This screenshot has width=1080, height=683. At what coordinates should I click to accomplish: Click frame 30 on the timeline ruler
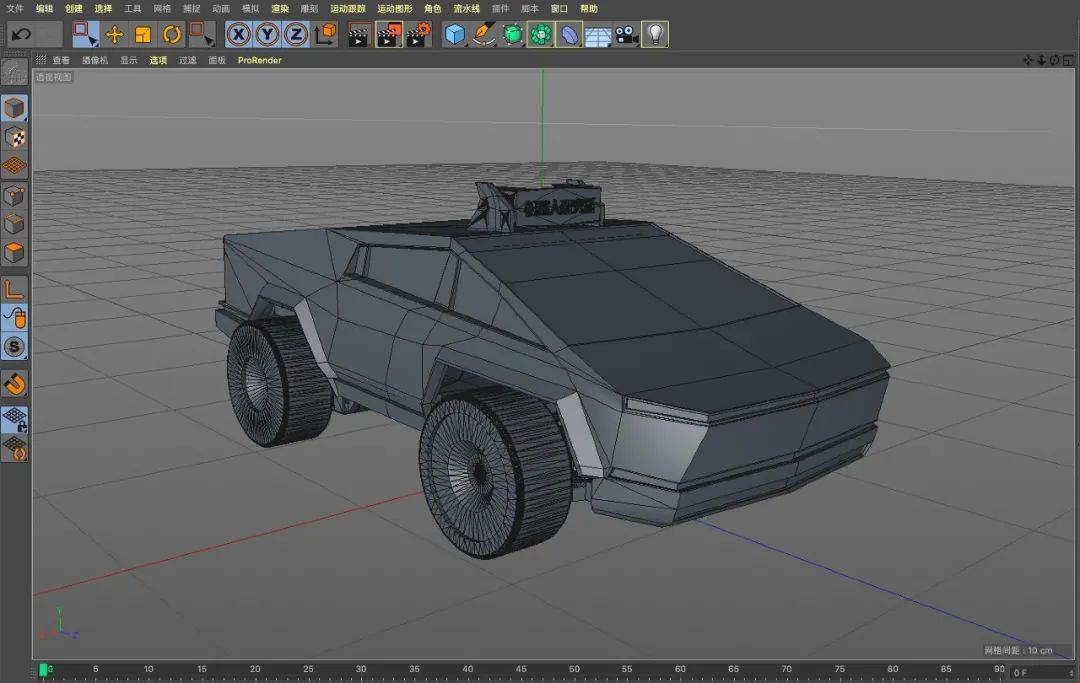[361, 669]
